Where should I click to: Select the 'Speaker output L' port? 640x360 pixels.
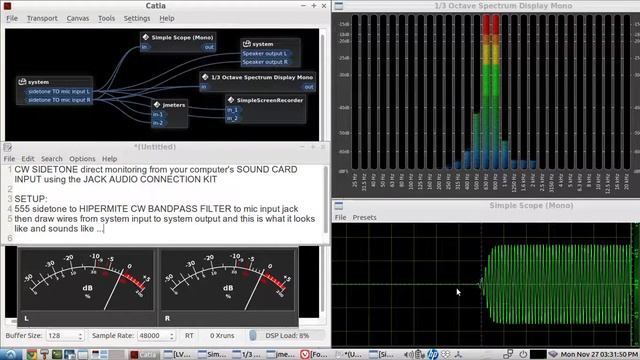click(265, 53)
